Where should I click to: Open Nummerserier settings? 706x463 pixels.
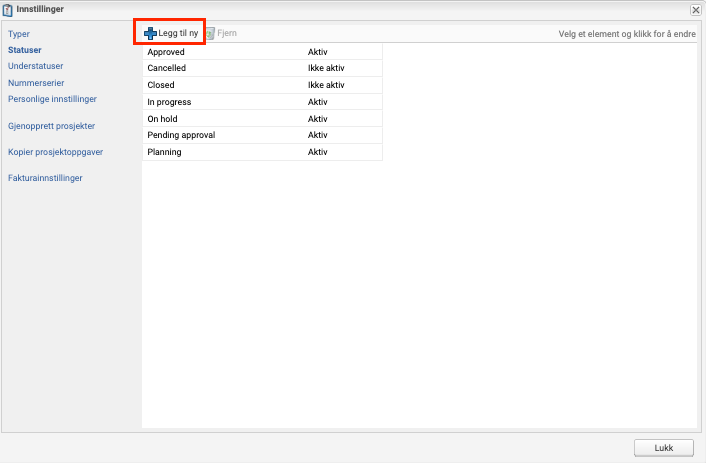click(x=36, y=83)
